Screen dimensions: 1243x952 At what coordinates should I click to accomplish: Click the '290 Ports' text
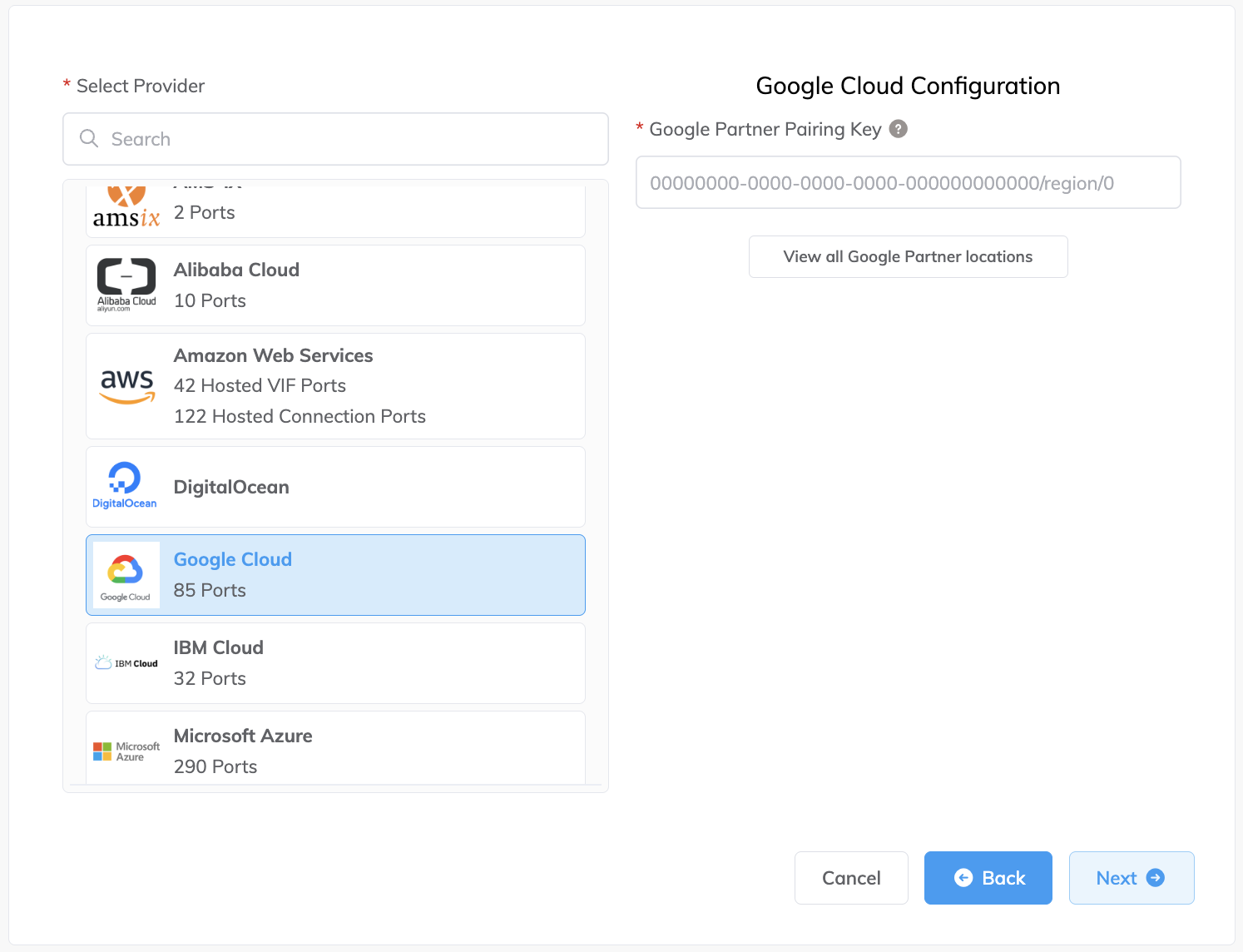215,766
